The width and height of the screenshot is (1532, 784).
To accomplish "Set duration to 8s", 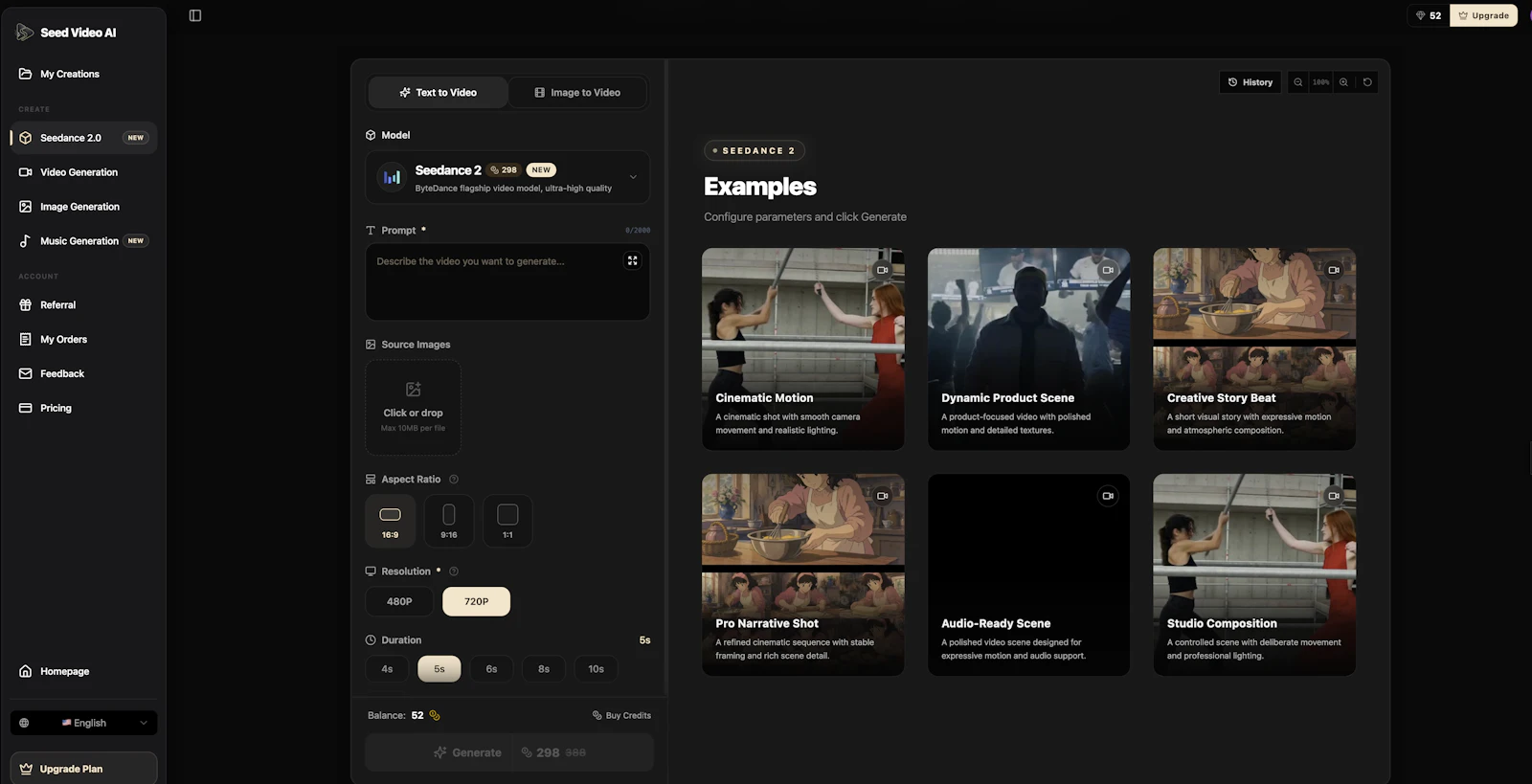I will pyautogui.click(x=544, y=669).
